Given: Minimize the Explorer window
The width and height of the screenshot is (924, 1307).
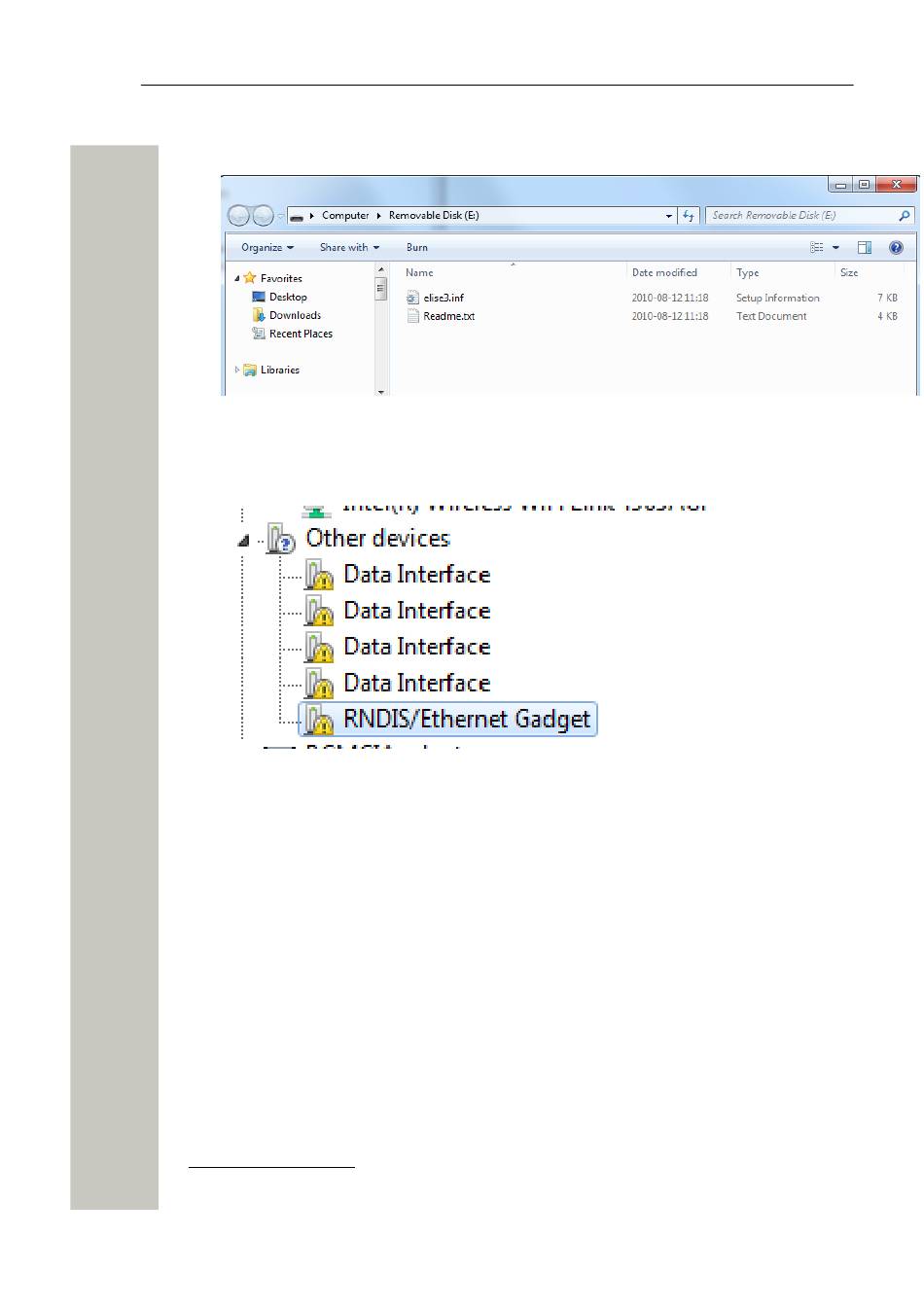Looking at the screenshot, I should click(841, 185).
